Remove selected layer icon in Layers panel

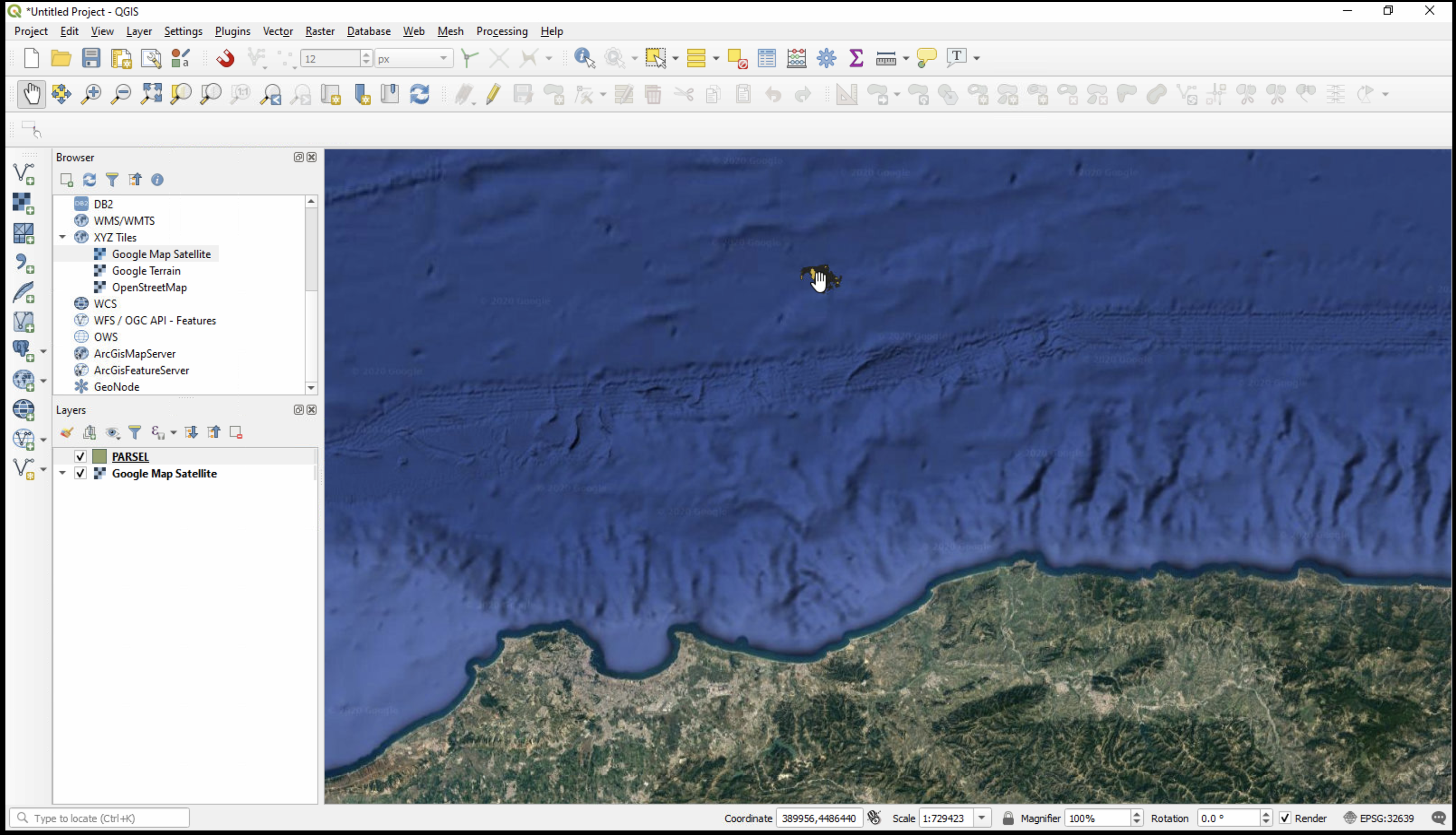[236, 432]
